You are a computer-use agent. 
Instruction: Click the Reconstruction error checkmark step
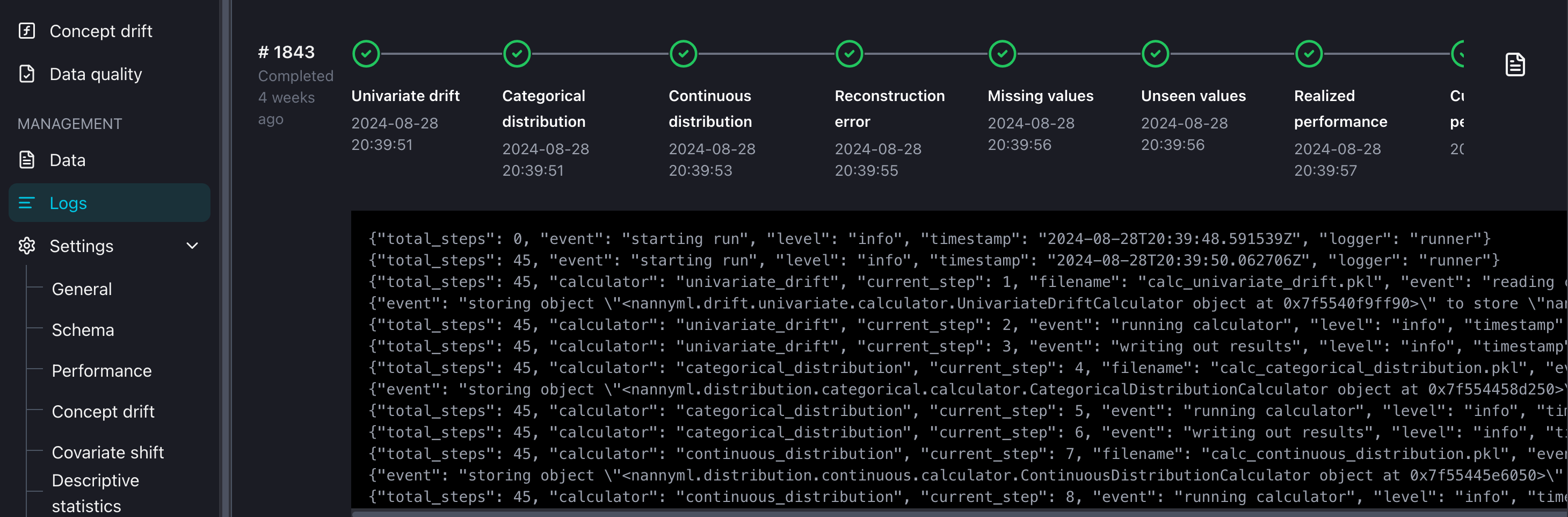849,54
